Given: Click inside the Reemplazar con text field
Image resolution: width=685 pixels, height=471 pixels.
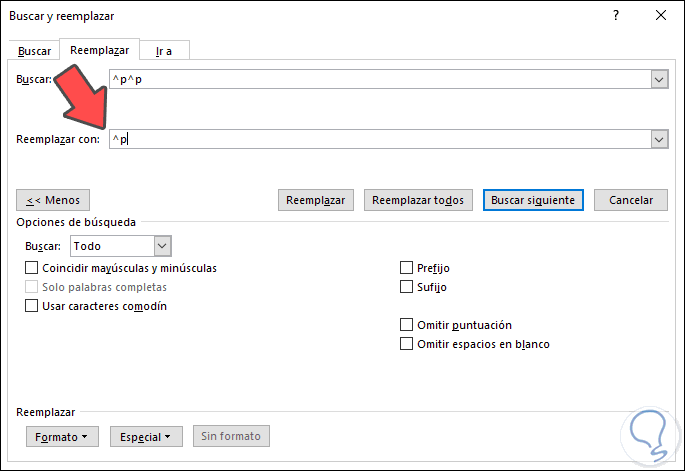Looking at the screenshot, I should pos(380,140).
